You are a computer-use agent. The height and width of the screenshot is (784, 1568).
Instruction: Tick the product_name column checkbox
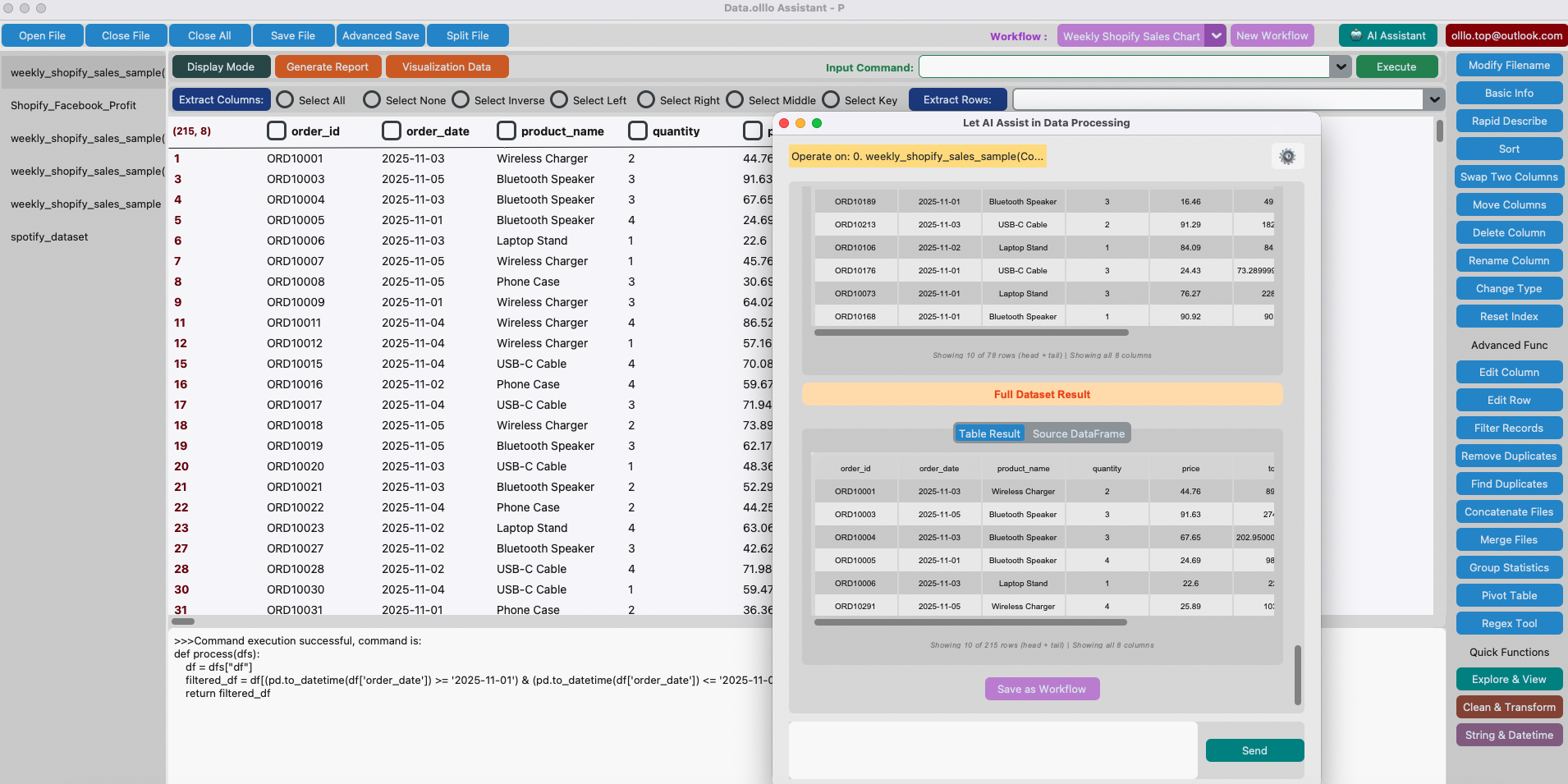[x=507, y=131]
